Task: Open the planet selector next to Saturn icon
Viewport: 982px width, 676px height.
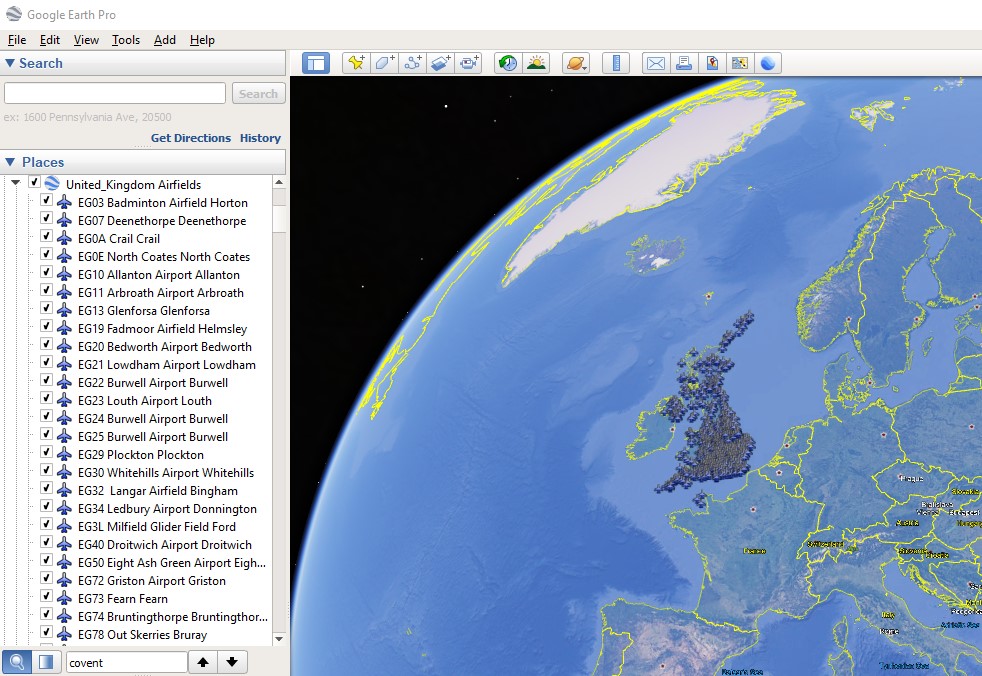Action: [x=576, y=62]
